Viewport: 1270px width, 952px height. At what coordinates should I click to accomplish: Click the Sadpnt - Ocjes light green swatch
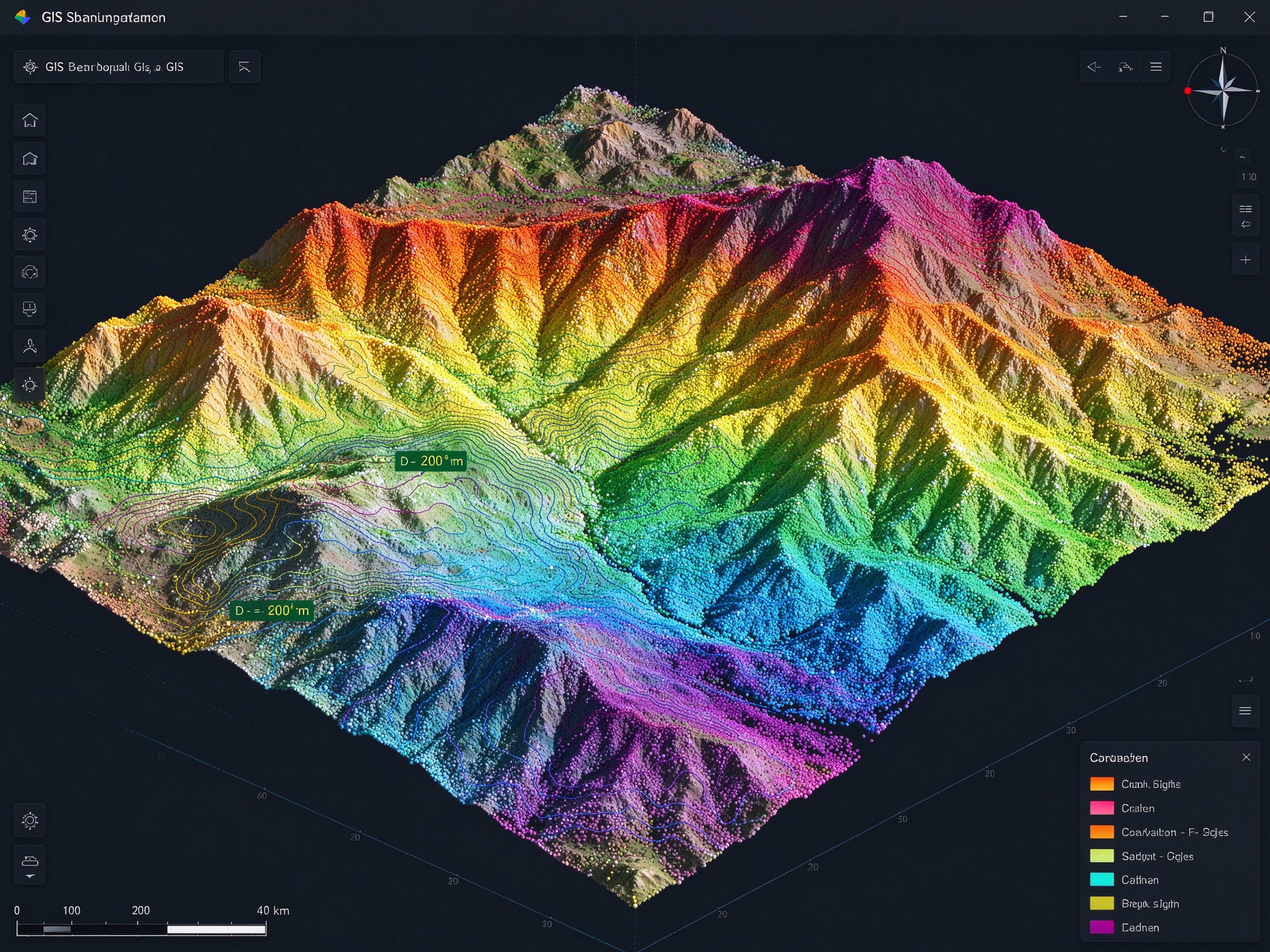1102,855
